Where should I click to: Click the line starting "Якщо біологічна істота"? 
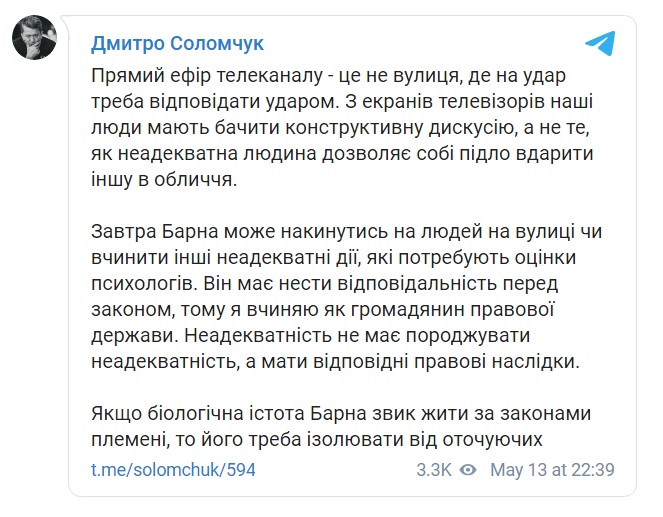[x=341, y=413]
